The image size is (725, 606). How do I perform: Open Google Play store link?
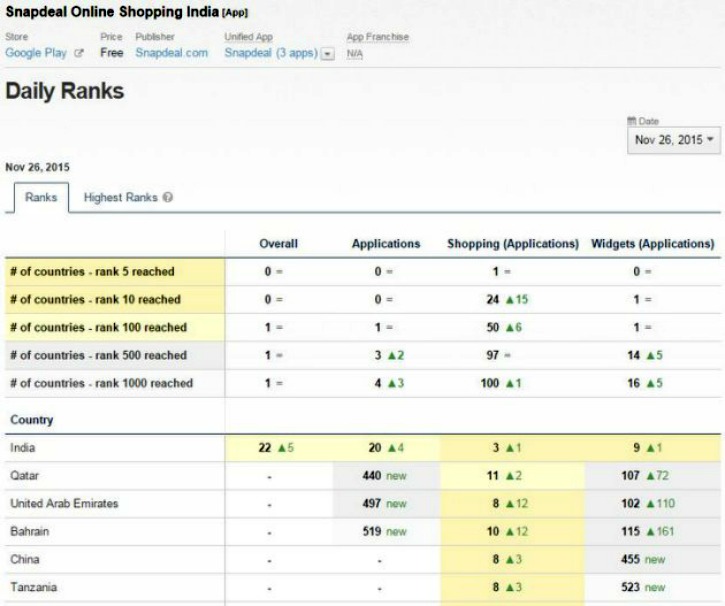(x=36, y=53)
